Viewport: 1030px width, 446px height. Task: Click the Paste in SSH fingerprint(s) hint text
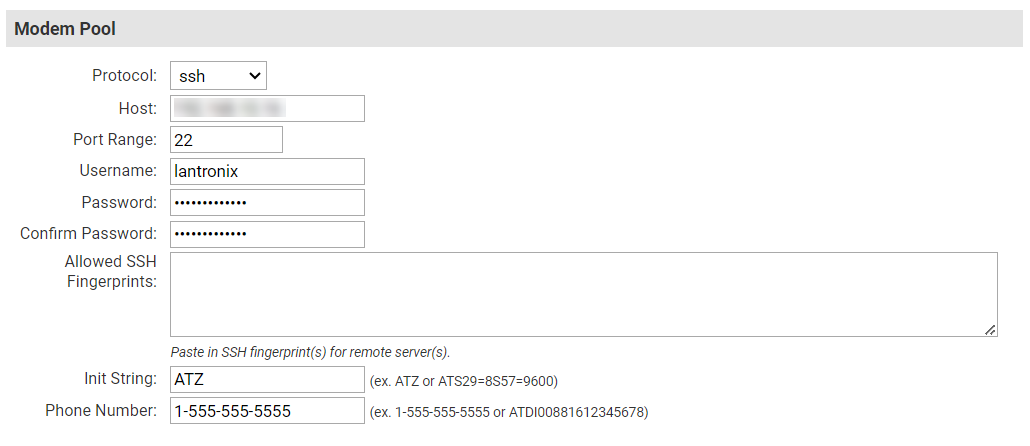(x=310, y=352)
